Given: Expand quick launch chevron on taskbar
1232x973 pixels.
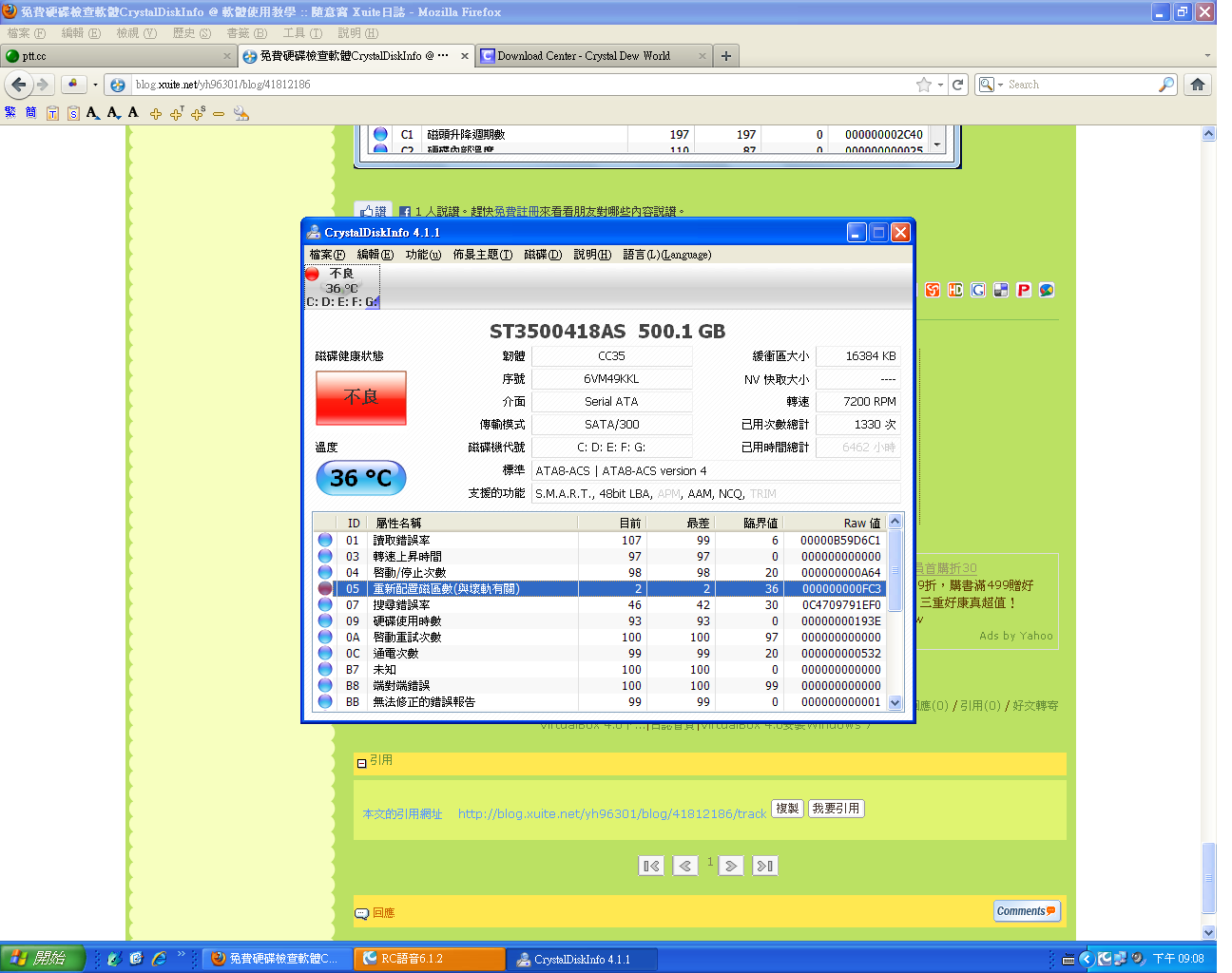Looking at the screenshot, I should point(181,955).
